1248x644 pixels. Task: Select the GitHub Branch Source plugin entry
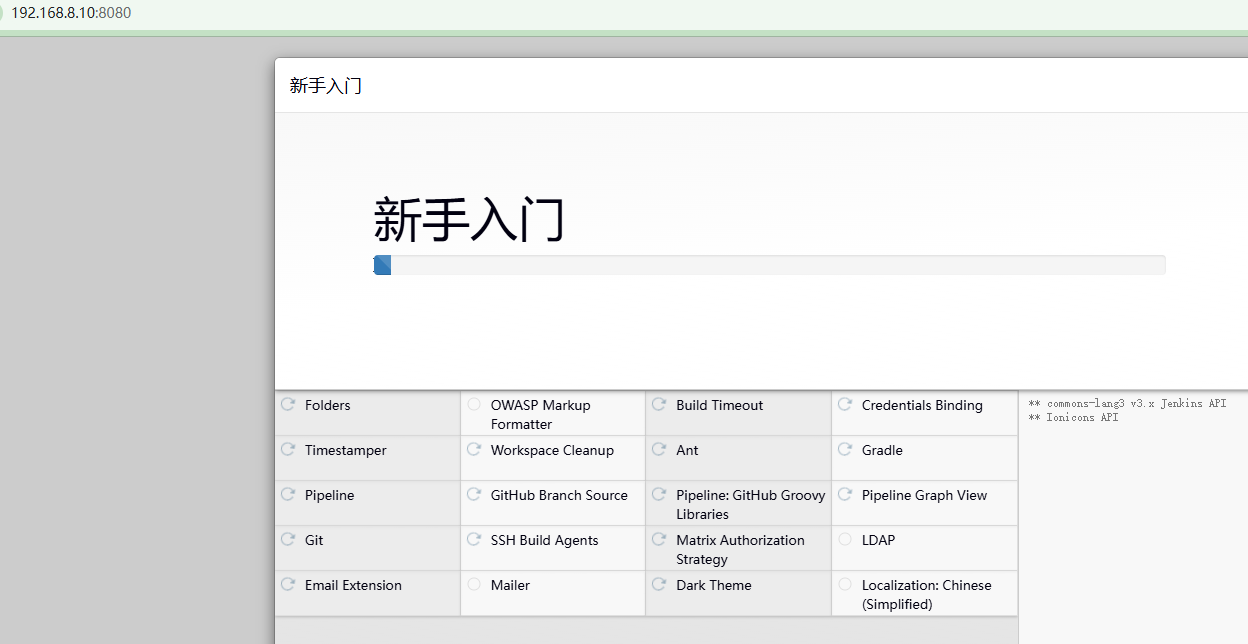558,495
